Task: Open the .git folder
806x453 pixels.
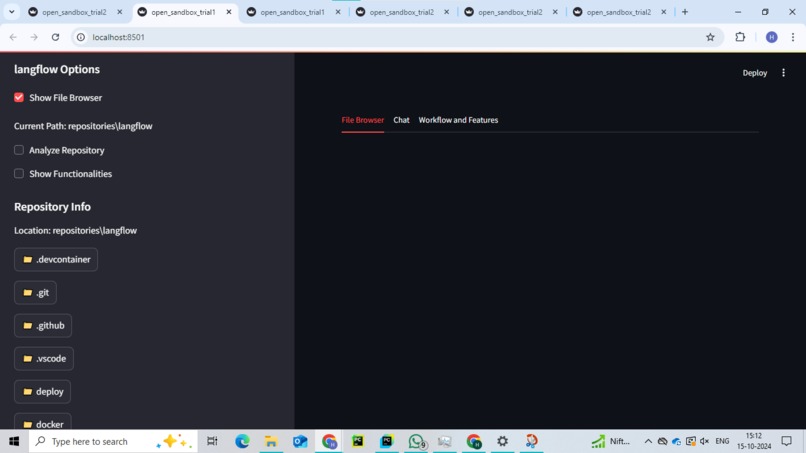Action: (x=35, y=293)
